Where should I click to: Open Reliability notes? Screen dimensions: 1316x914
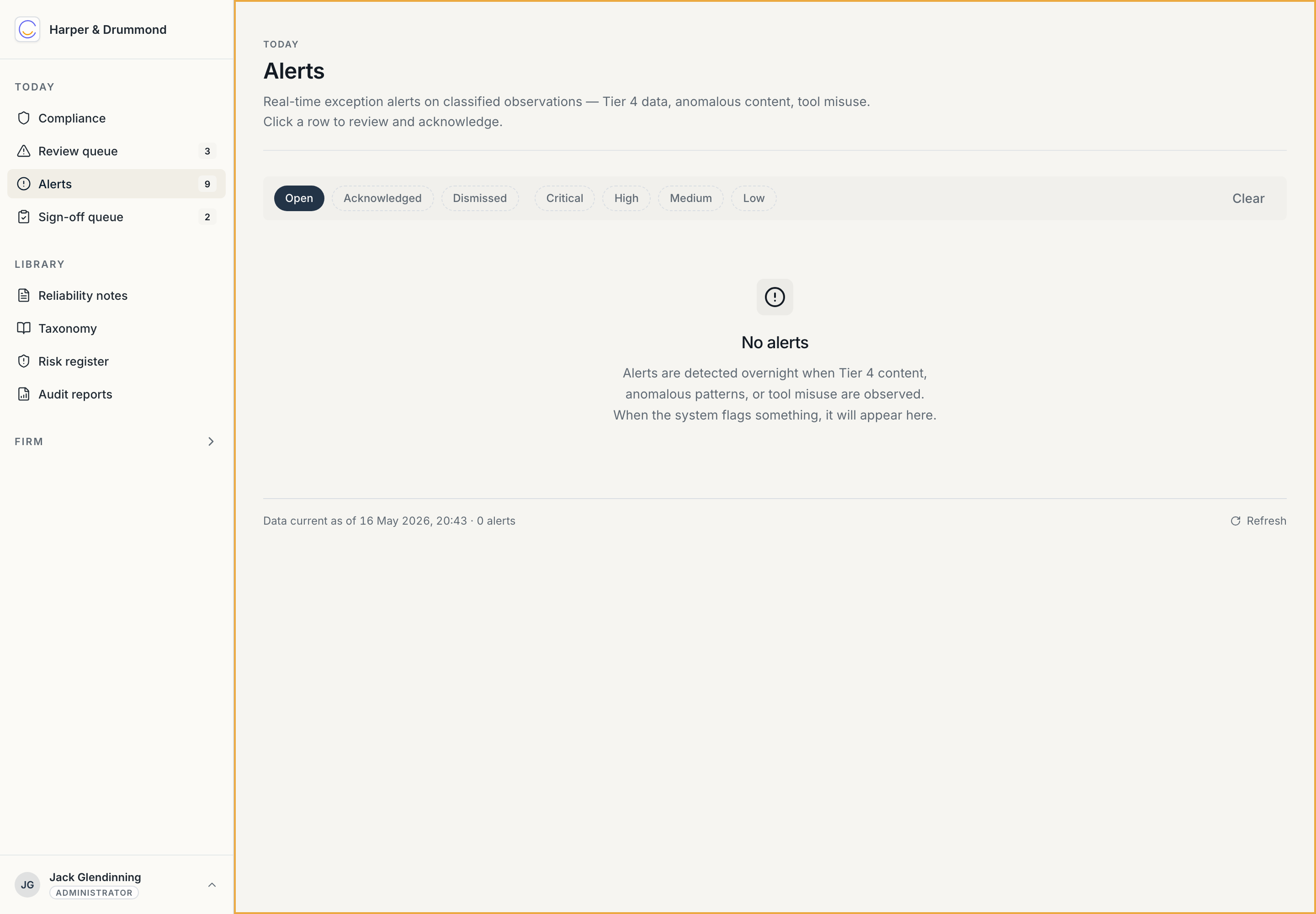116,296
